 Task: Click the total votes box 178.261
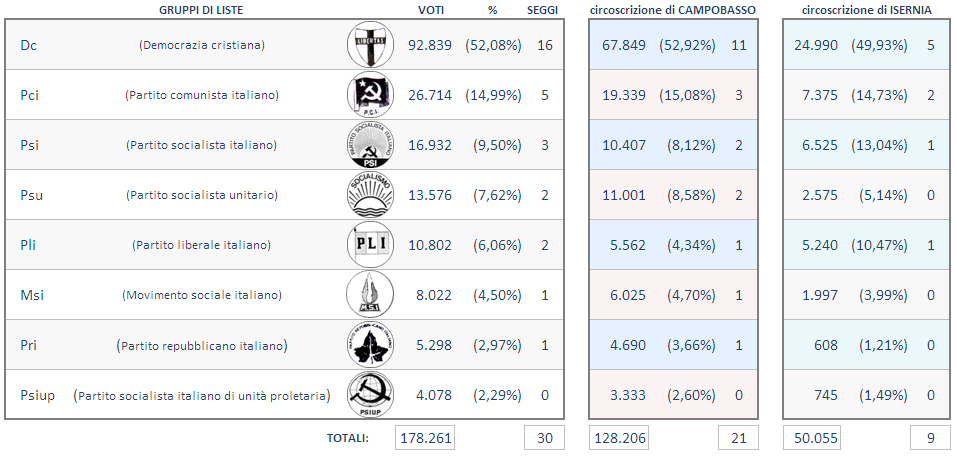pyautogui.click(x=424, y=438)
